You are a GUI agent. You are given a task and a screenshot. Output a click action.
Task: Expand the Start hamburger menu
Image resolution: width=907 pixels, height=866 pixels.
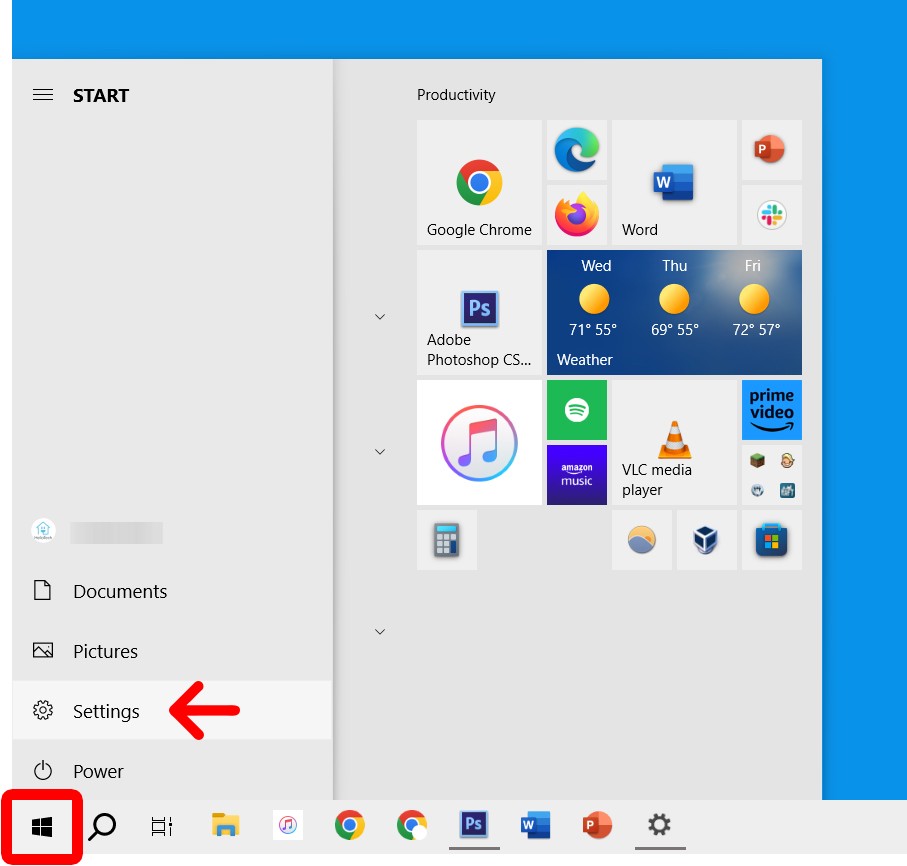43,95
